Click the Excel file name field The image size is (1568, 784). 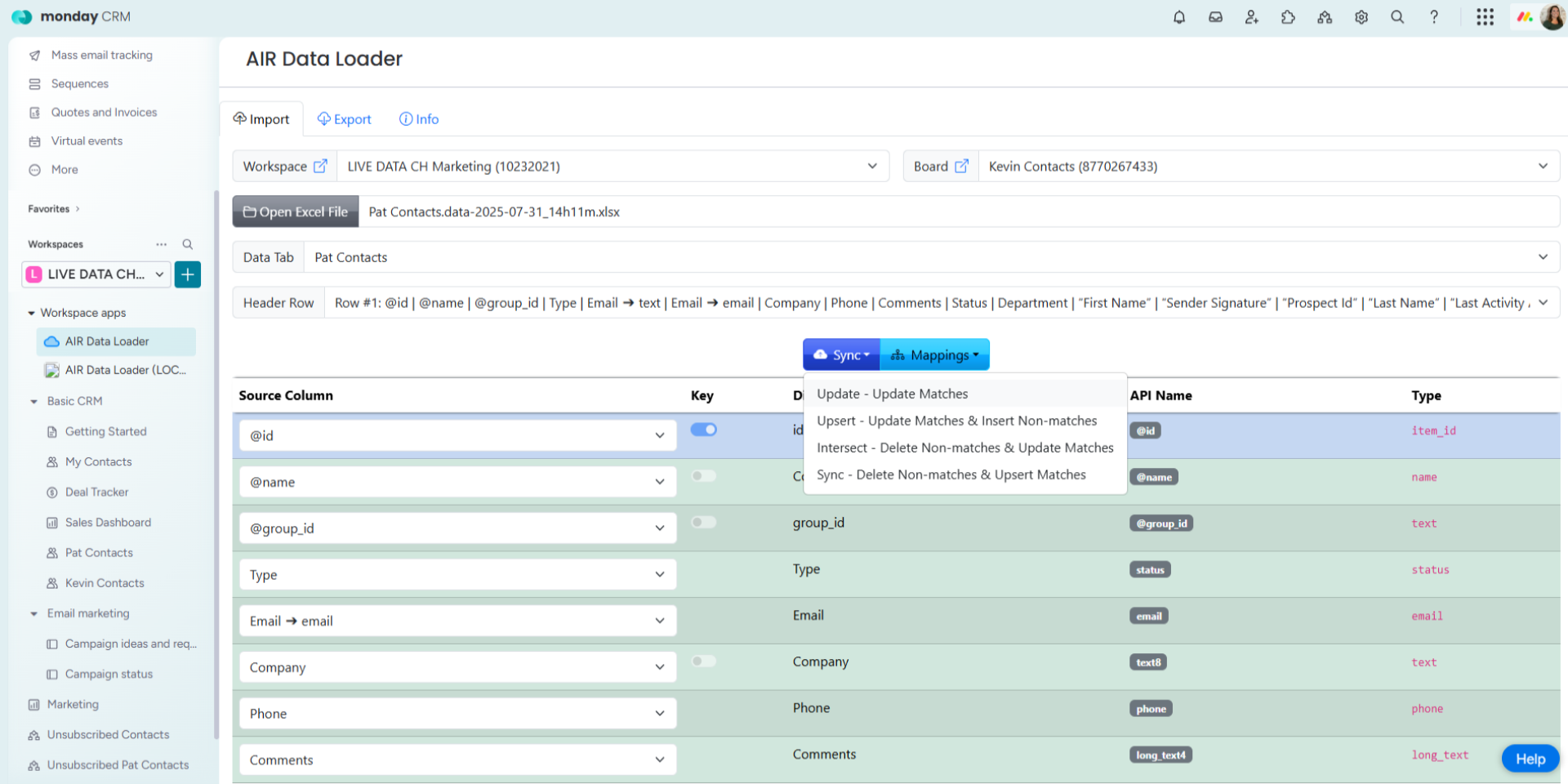click(960, 212)
